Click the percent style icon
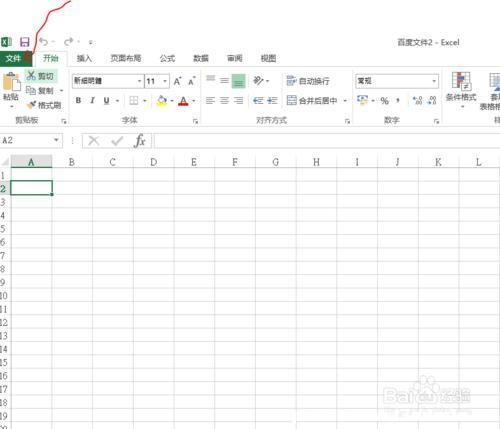The image size is (500, 429). (385, 100)
